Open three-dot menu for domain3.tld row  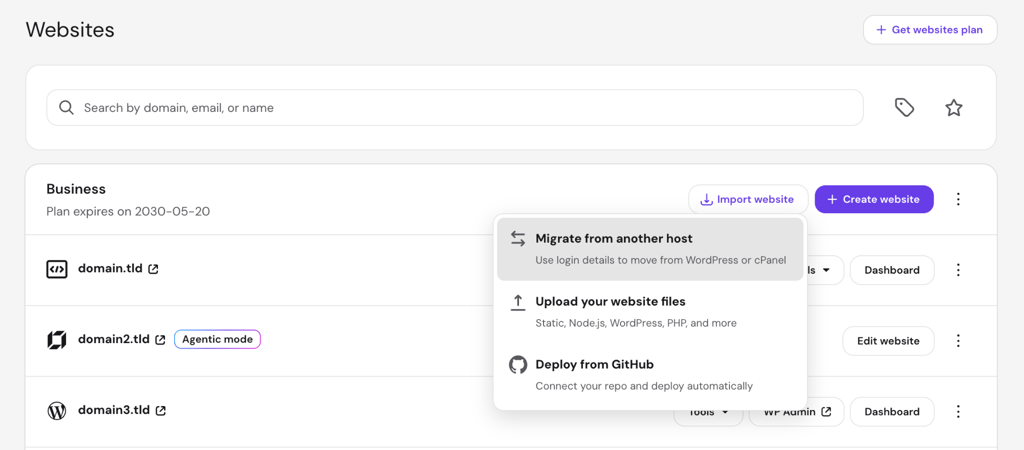958,411
